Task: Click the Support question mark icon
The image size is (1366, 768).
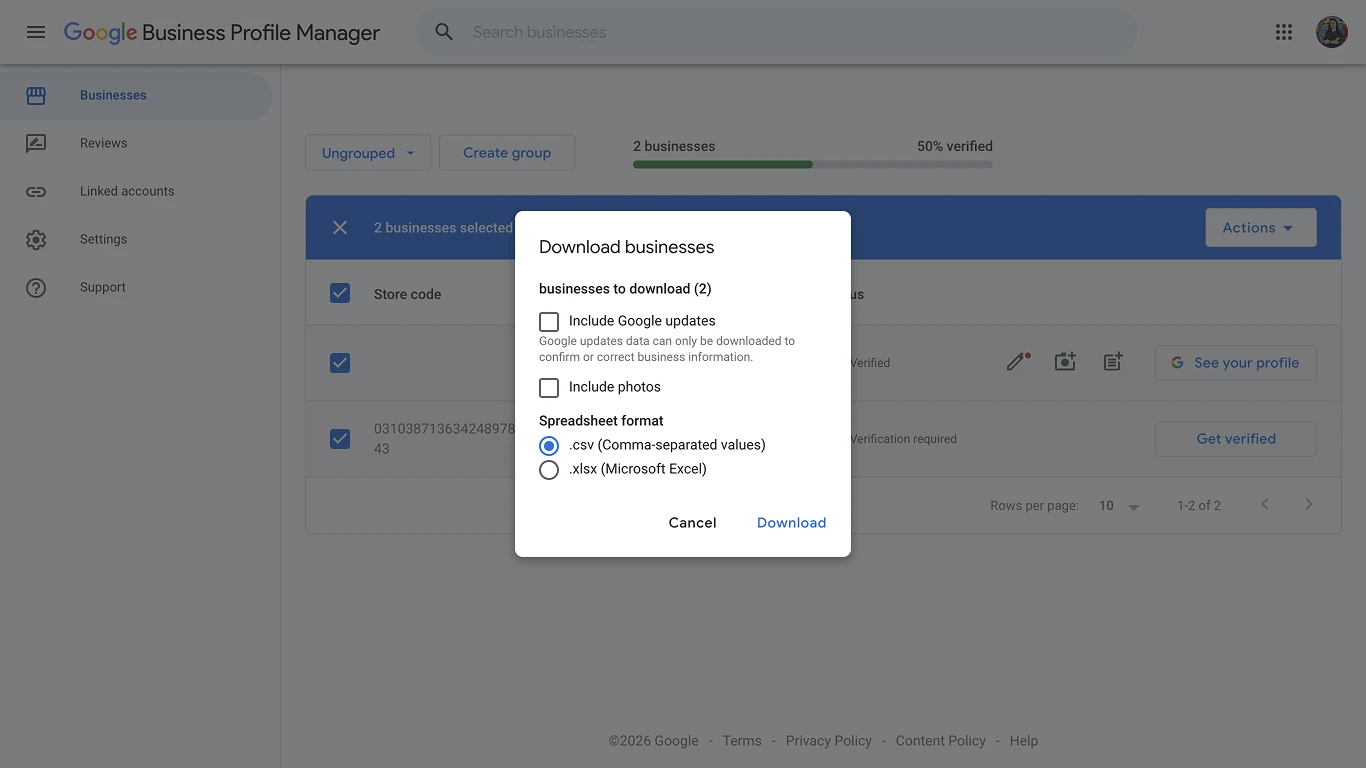Action: tap(36, 288)
